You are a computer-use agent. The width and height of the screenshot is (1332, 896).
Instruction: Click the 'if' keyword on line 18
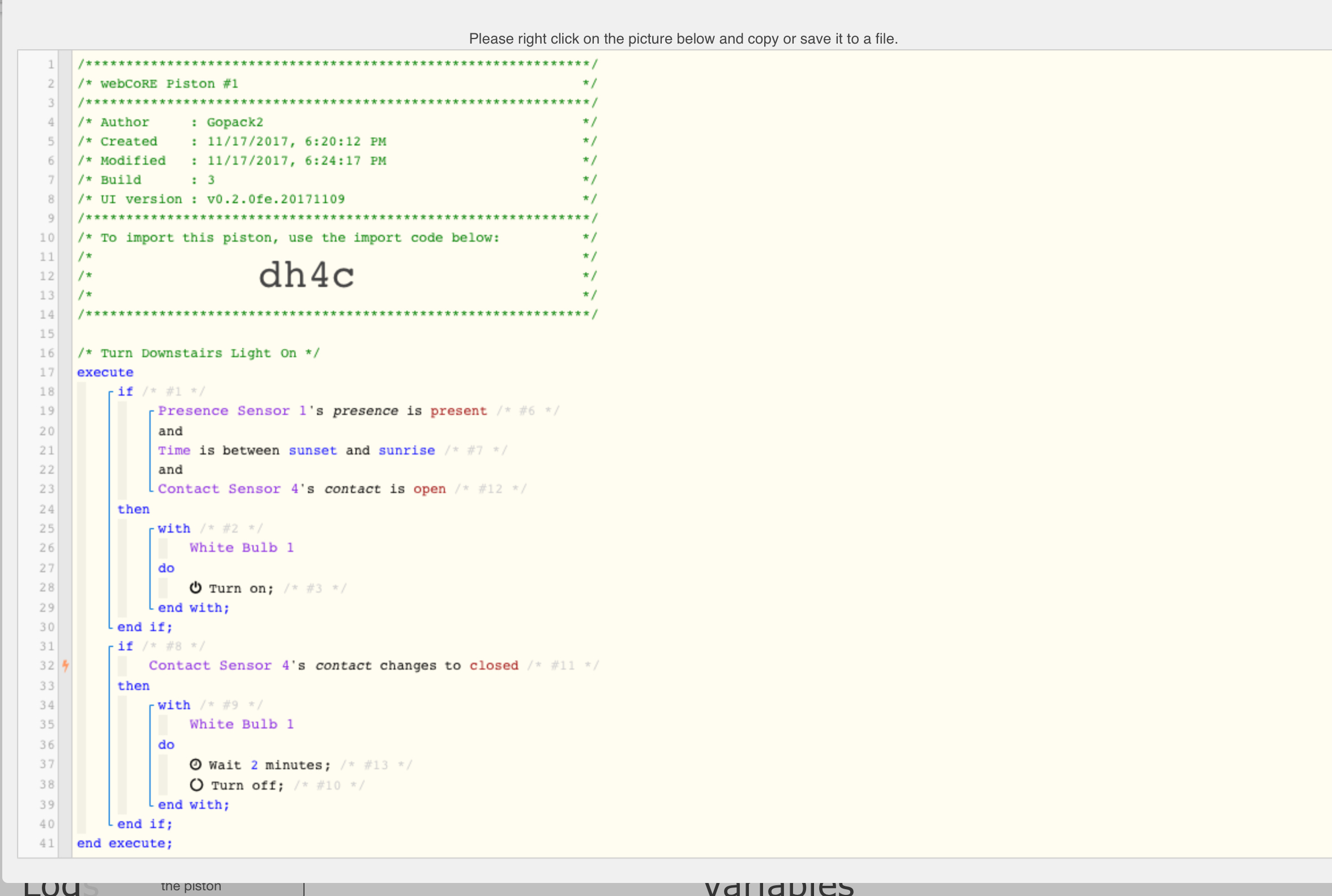(x=125, y=392)
